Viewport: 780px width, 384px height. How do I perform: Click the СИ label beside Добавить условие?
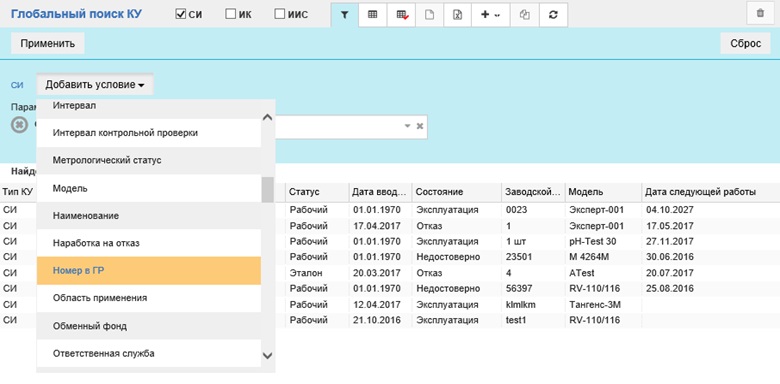17,85
